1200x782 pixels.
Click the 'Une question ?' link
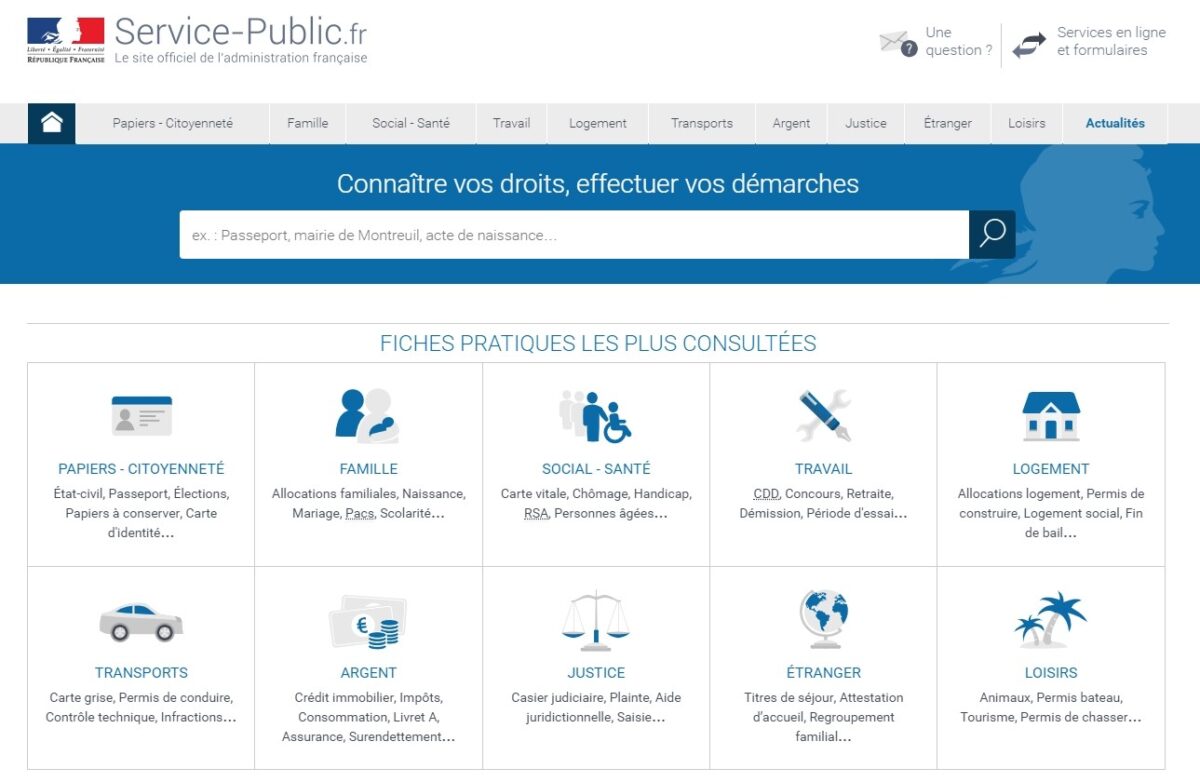[x=959, y=42]
